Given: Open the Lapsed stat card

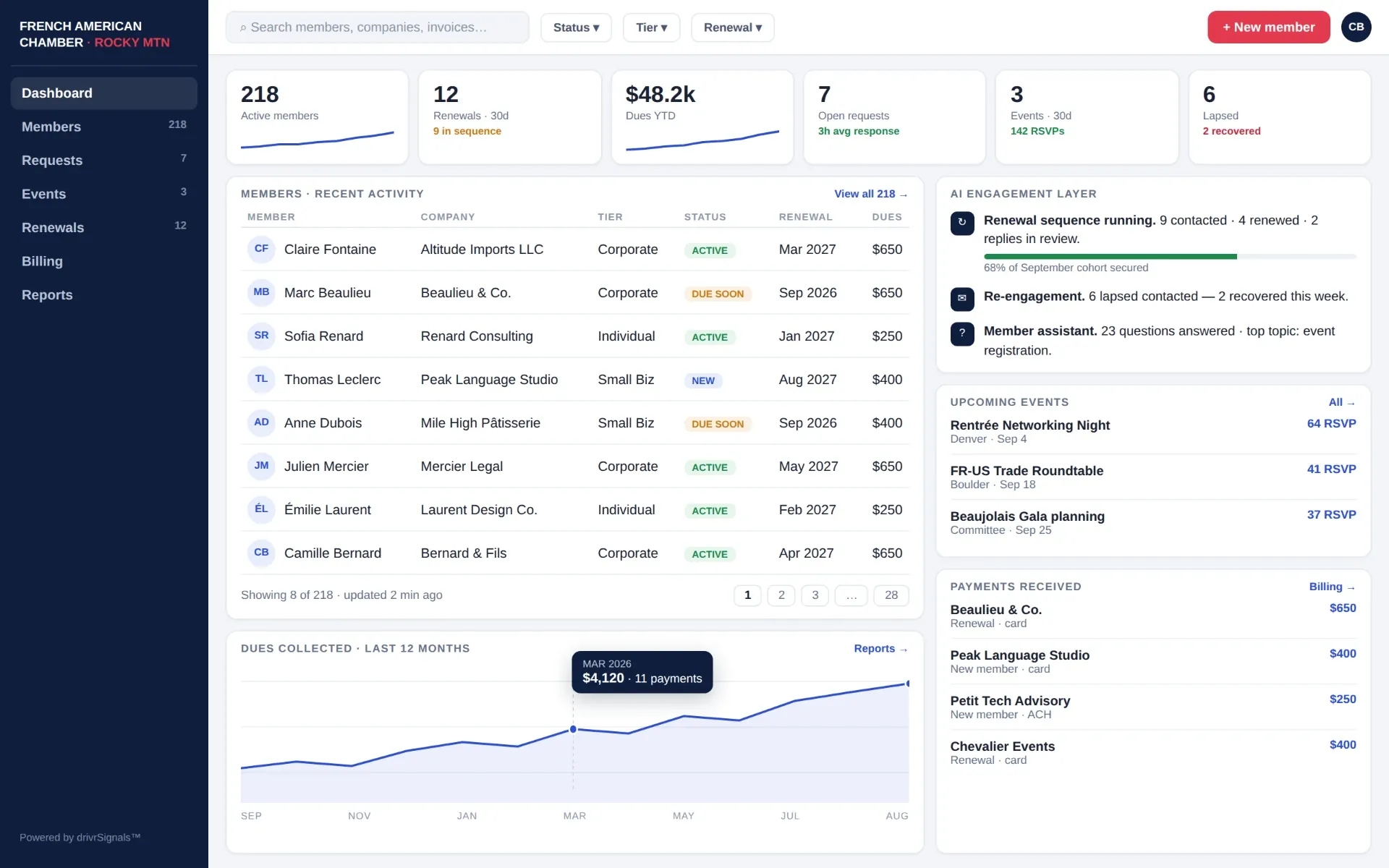Looking at the screenshot, I should click(1279, 117).
